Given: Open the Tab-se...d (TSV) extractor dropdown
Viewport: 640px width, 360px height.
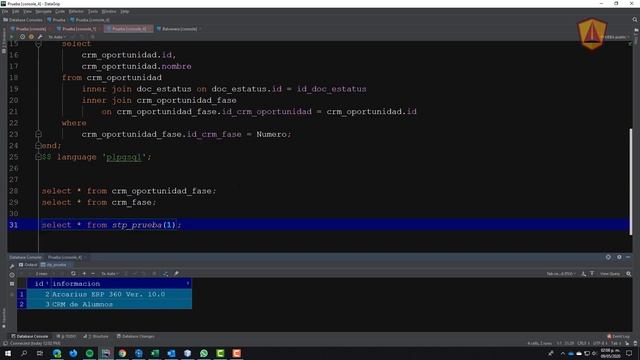Looking at the screenshot, I should (x=561, y=274).
